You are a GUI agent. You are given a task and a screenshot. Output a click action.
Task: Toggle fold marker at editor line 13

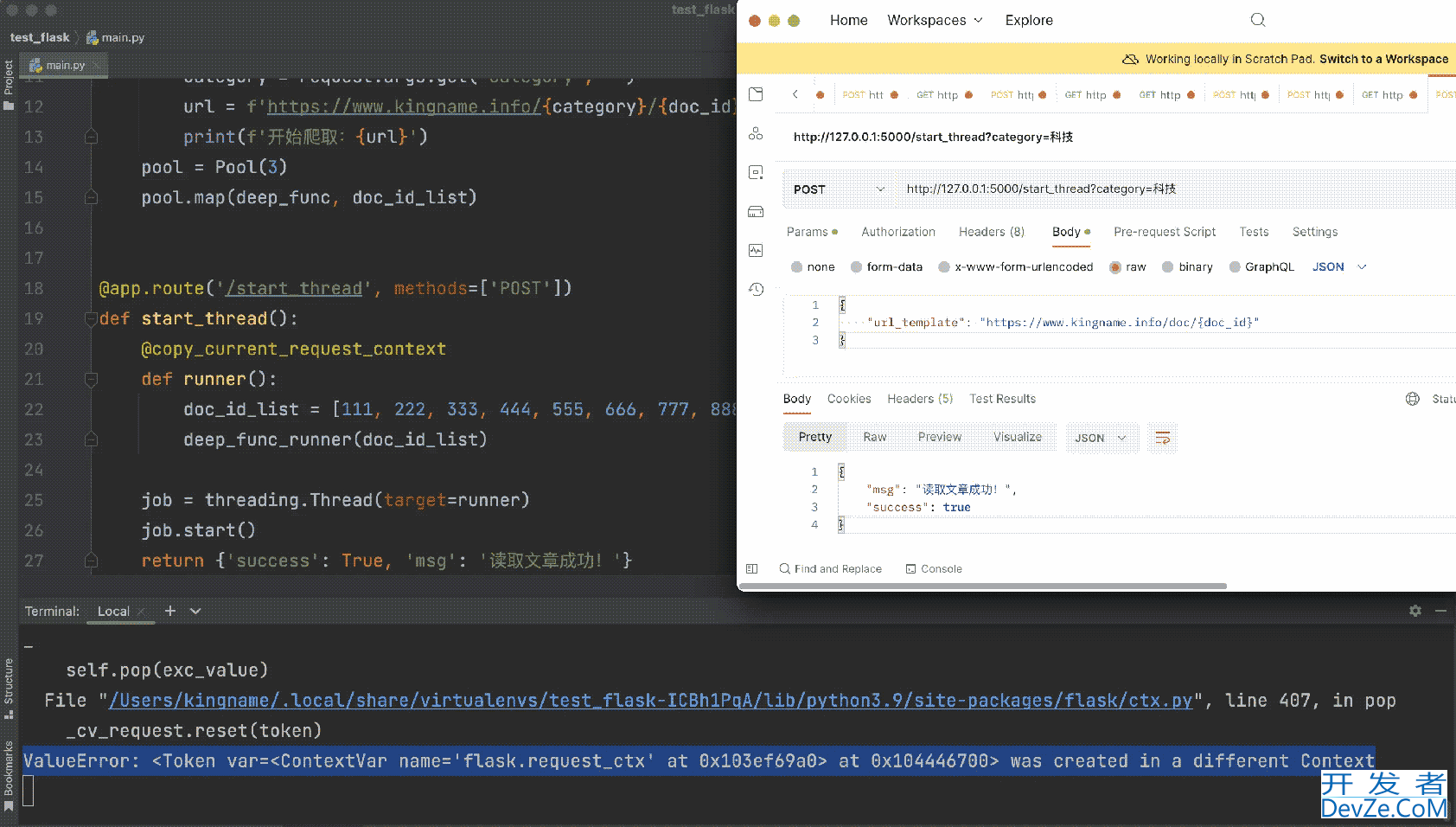91,137
